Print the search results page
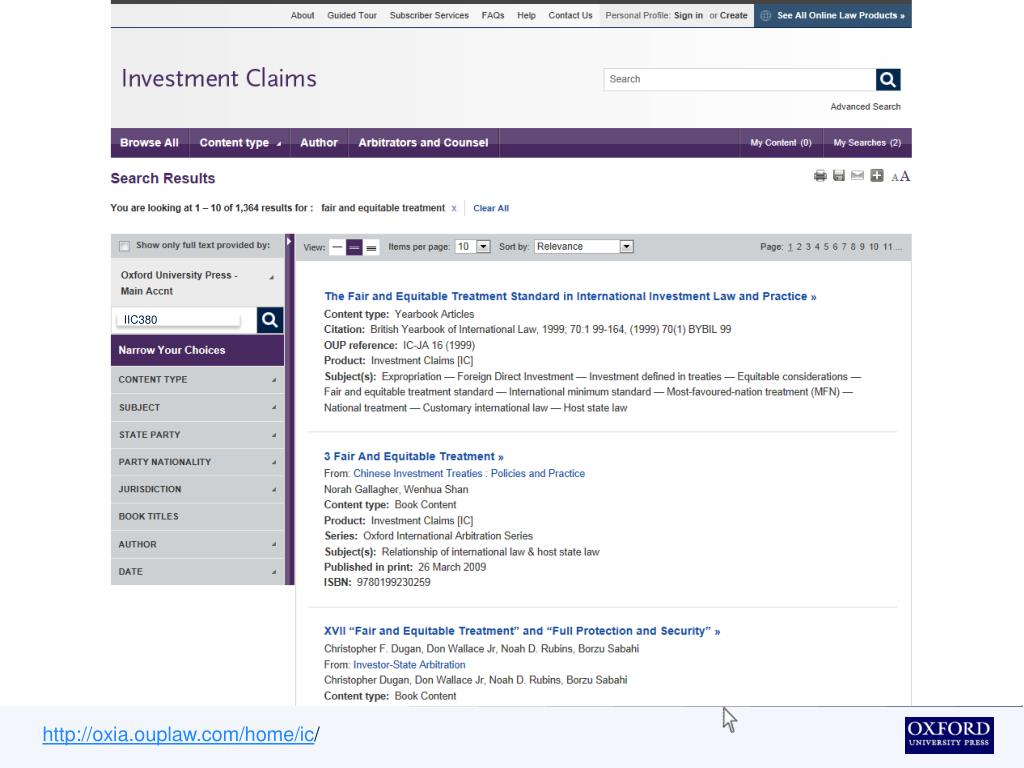 coord(820,176)
